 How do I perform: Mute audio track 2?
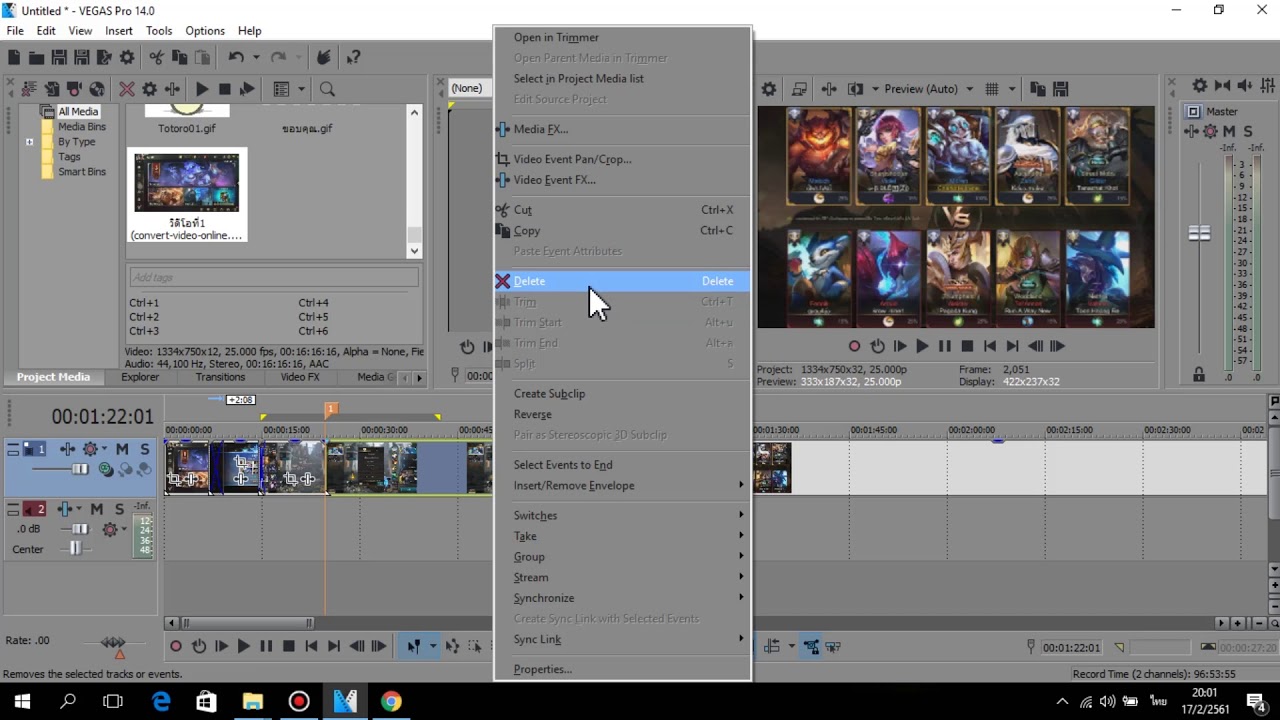[97, 509]
